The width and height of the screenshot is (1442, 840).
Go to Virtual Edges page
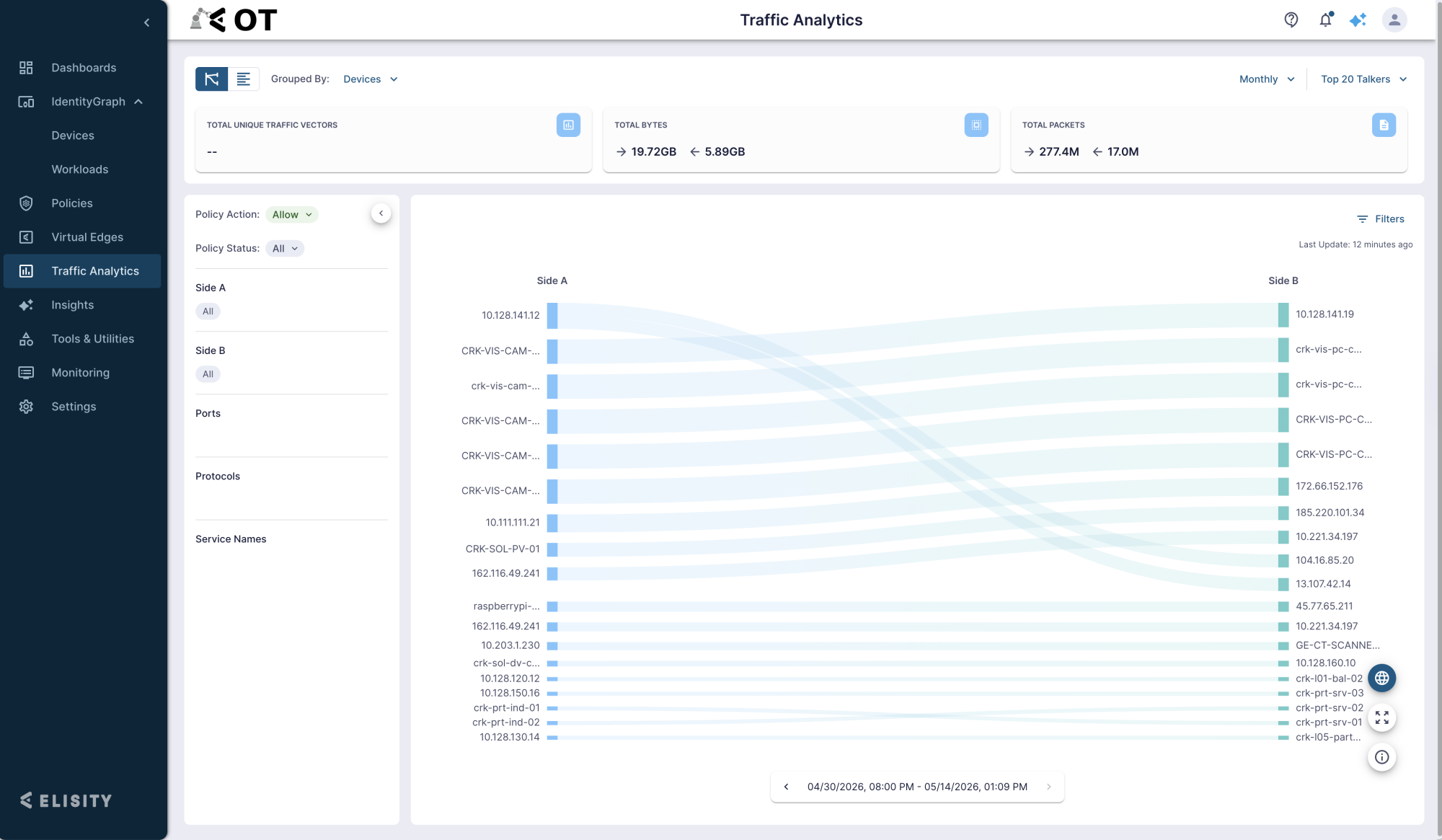coord(87,237)
